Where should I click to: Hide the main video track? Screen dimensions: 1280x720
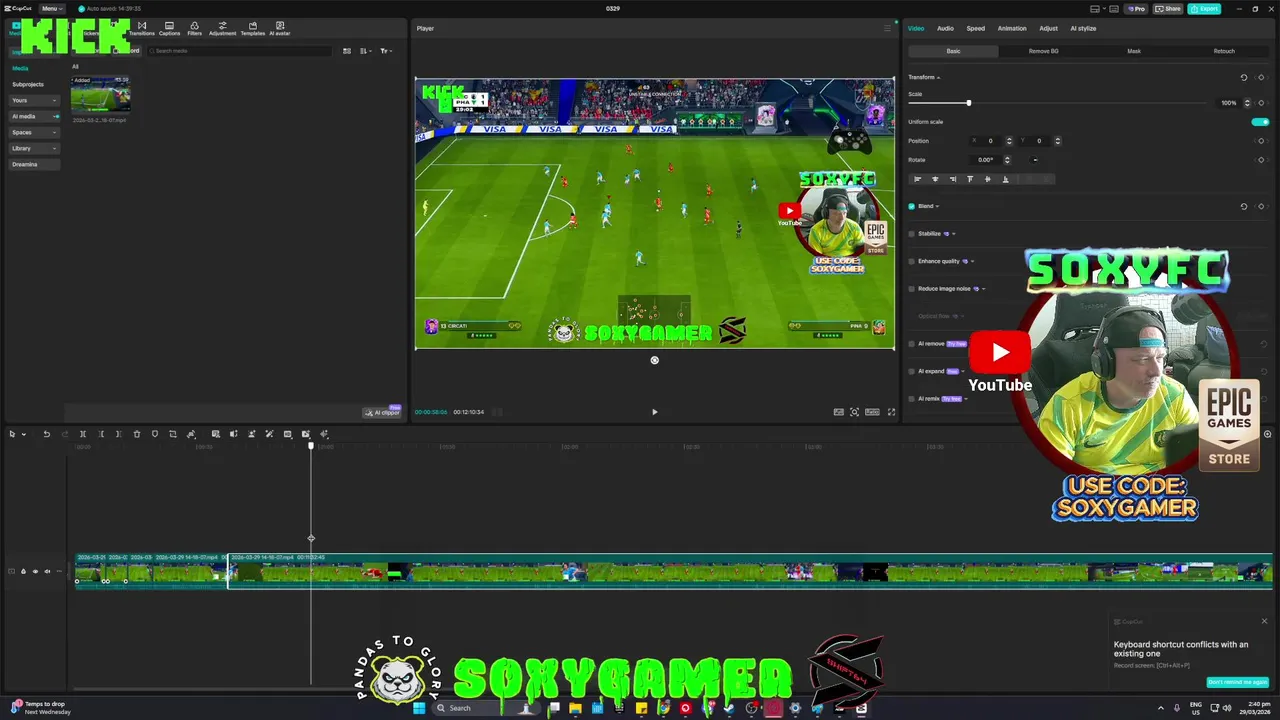click(x=35, y=572)
